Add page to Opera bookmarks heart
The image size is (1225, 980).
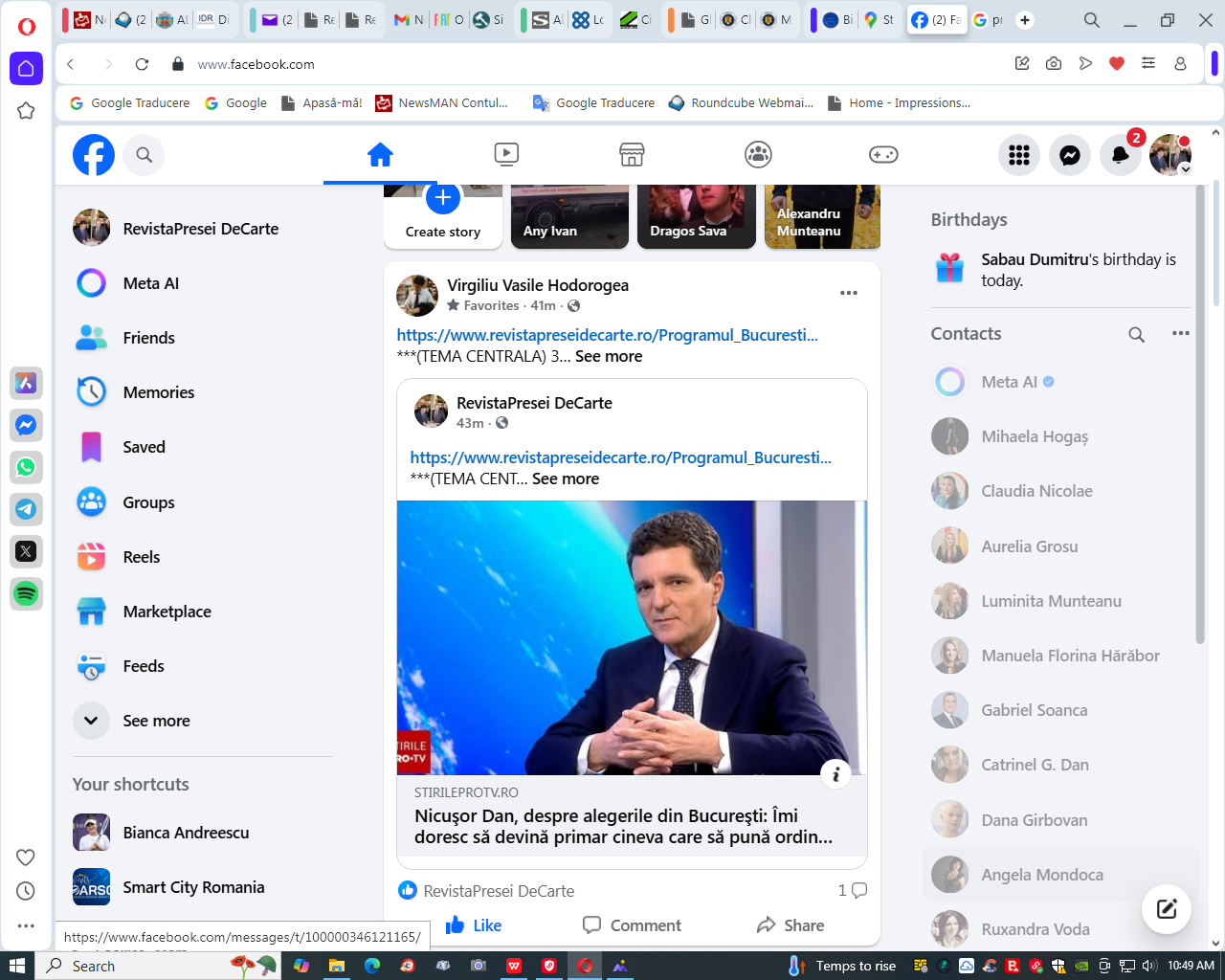tap(1116, 64)
